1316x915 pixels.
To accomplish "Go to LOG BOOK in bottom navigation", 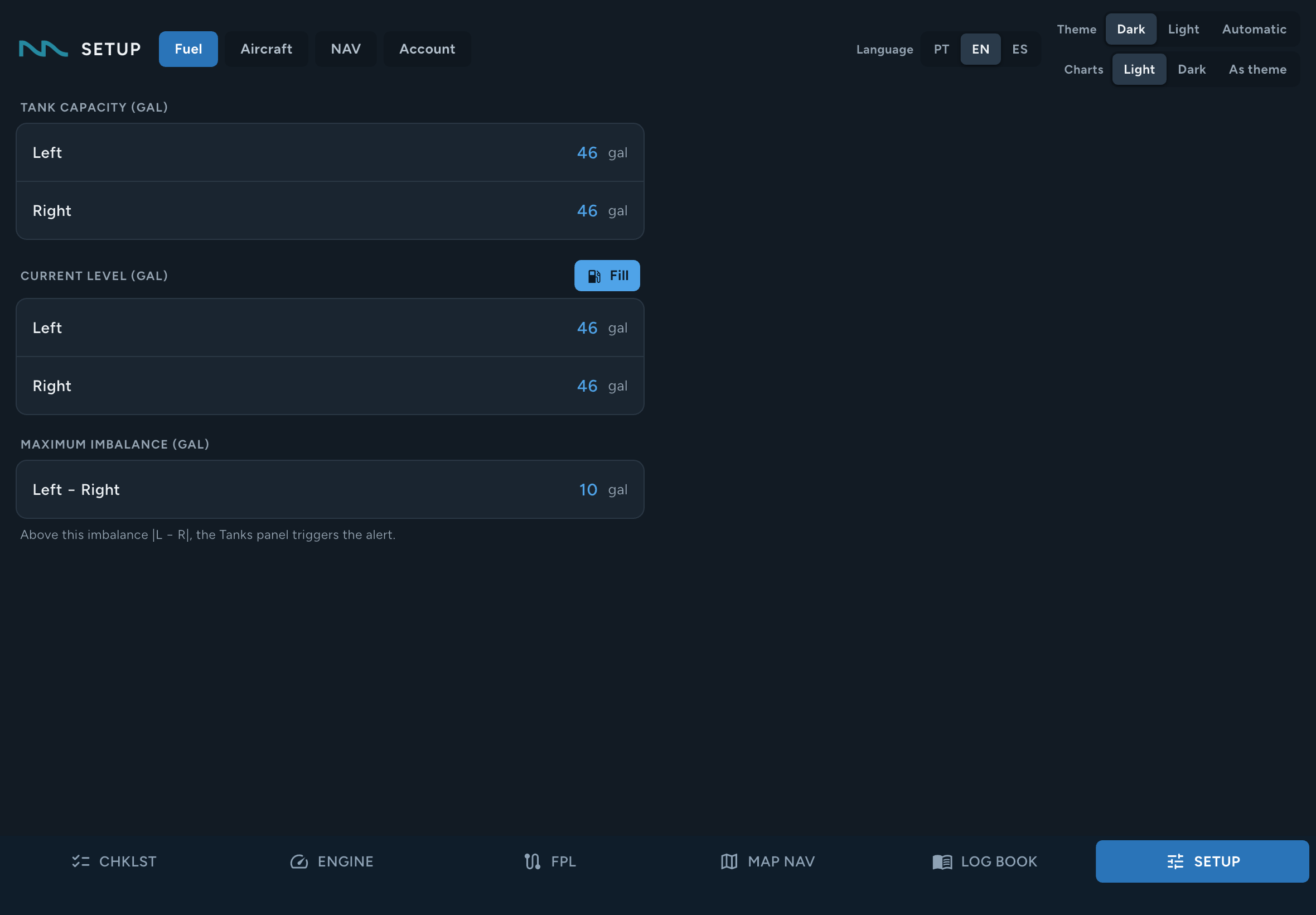I will pos(985,861).
